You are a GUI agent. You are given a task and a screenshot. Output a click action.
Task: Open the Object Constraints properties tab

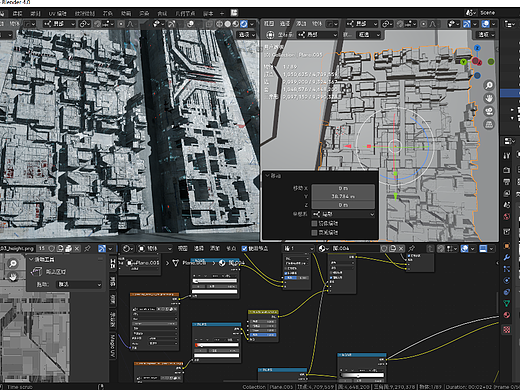click(x=507, y=292)
